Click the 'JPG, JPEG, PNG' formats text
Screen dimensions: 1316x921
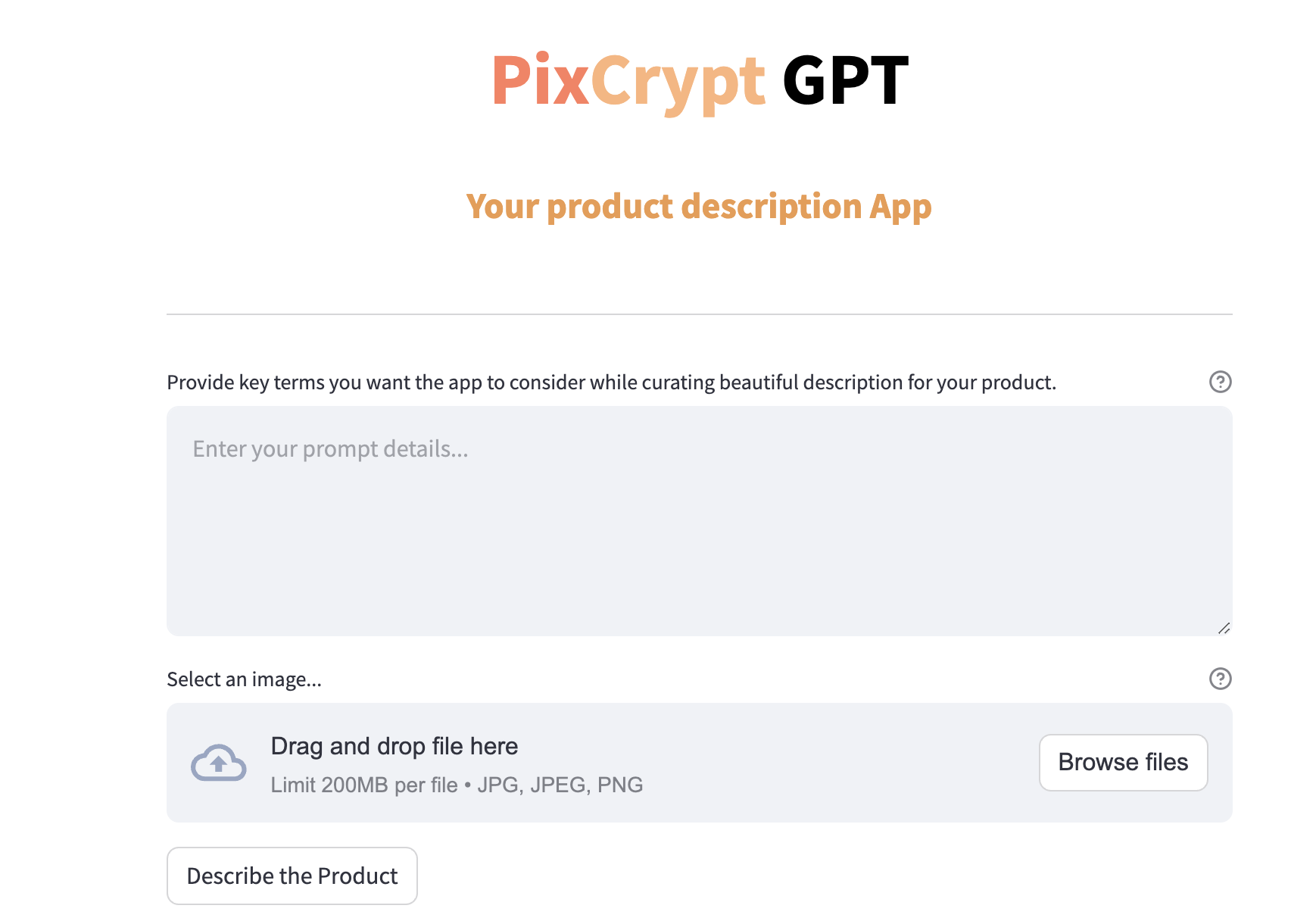560,785
